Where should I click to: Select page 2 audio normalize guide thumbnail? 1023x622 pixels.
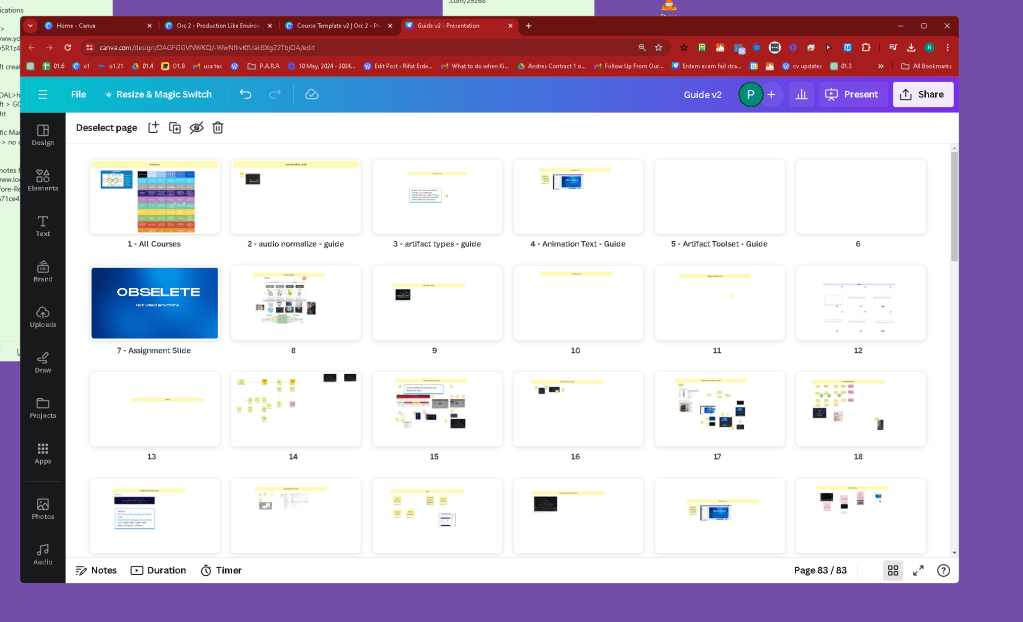(296, 196)
